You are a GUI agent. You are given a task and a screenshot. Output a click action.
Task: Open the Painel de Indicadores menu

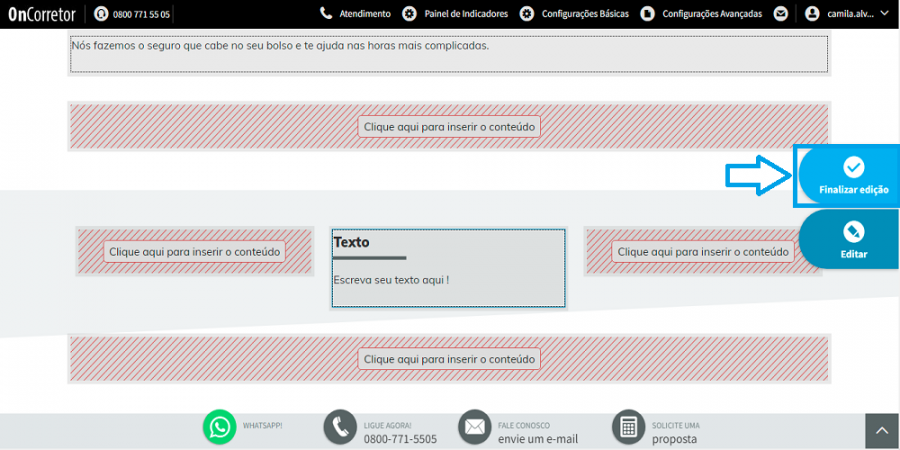coord(466,14)
